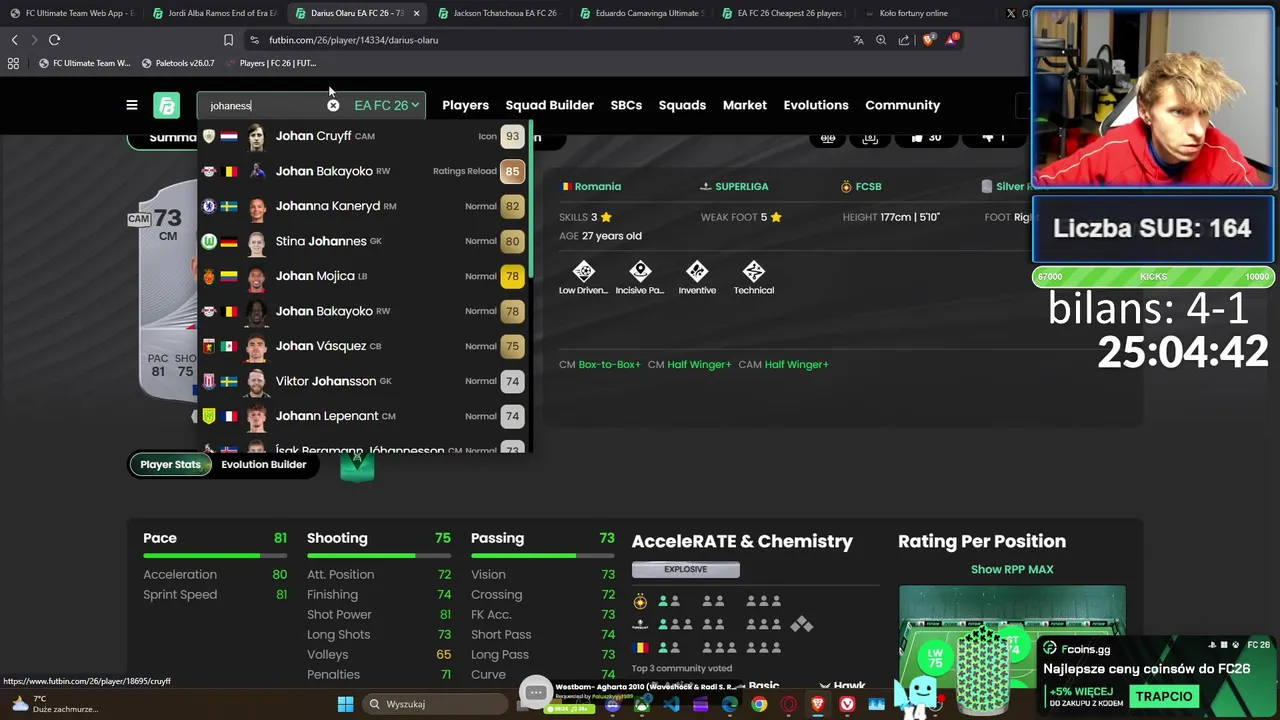Upvote player with thumbs up 30
This screenshot has height=720, width=1280.
pos(926,138)
